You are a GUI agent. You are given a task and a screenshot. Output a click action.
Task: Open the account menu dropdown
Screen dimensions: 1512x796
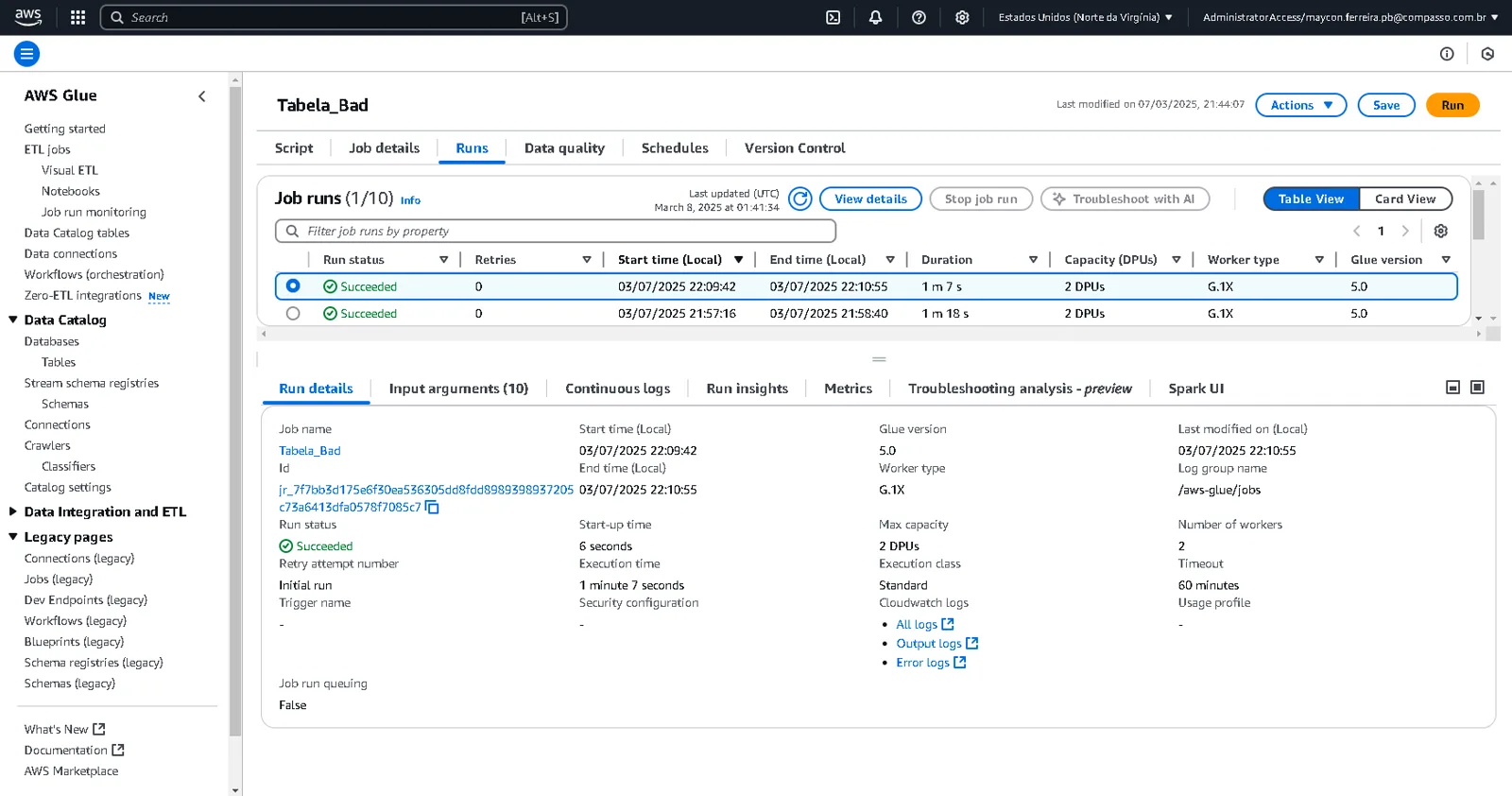(1350, 17)
